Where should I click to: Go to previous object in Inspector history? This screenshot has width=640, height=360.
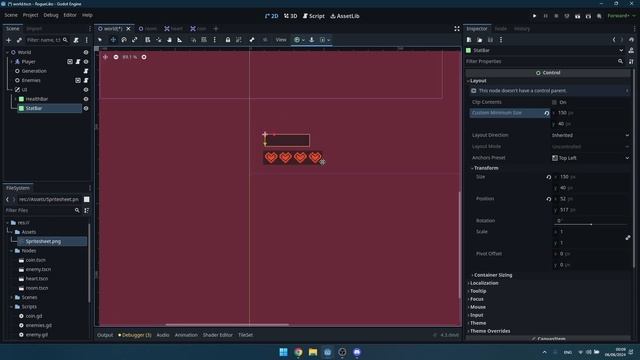613,40
